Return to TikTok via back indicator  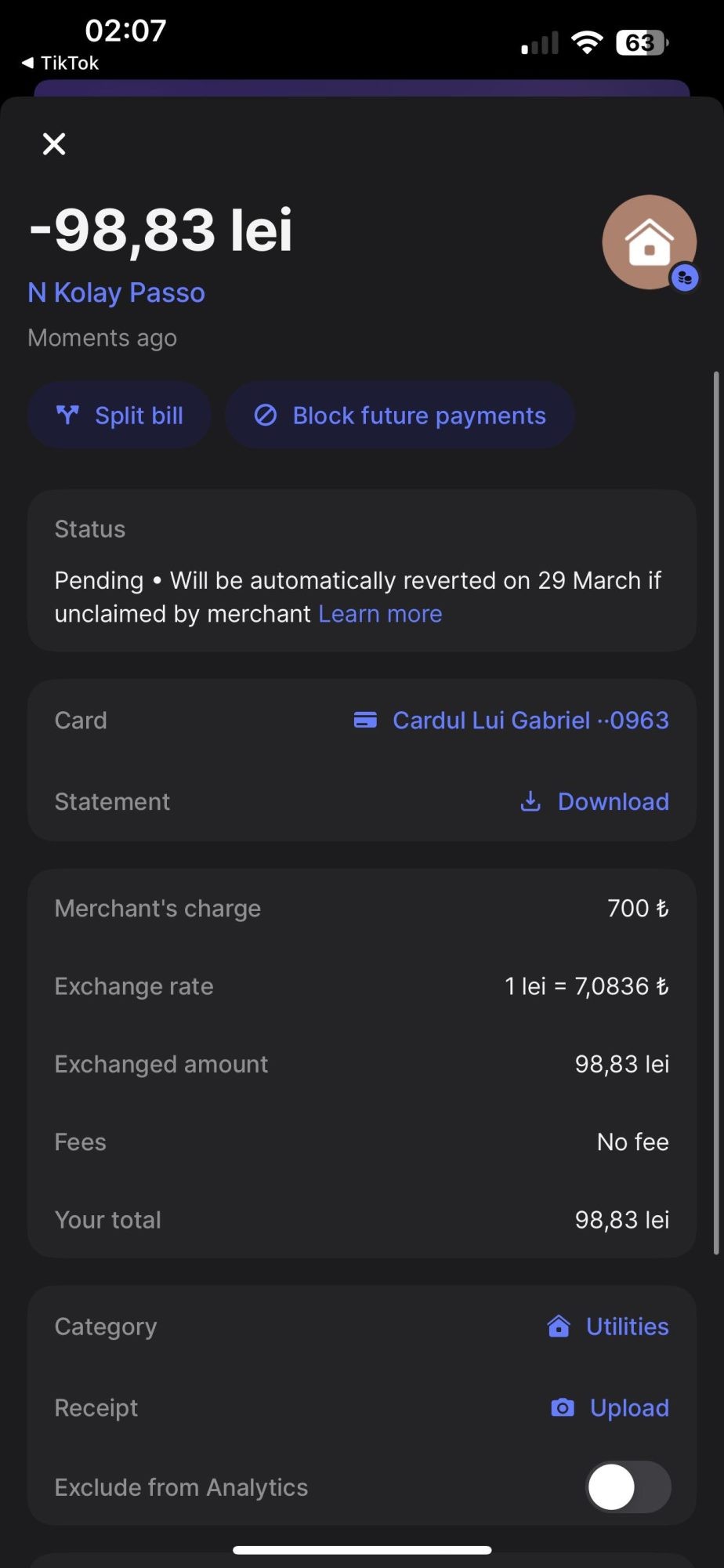60,63
